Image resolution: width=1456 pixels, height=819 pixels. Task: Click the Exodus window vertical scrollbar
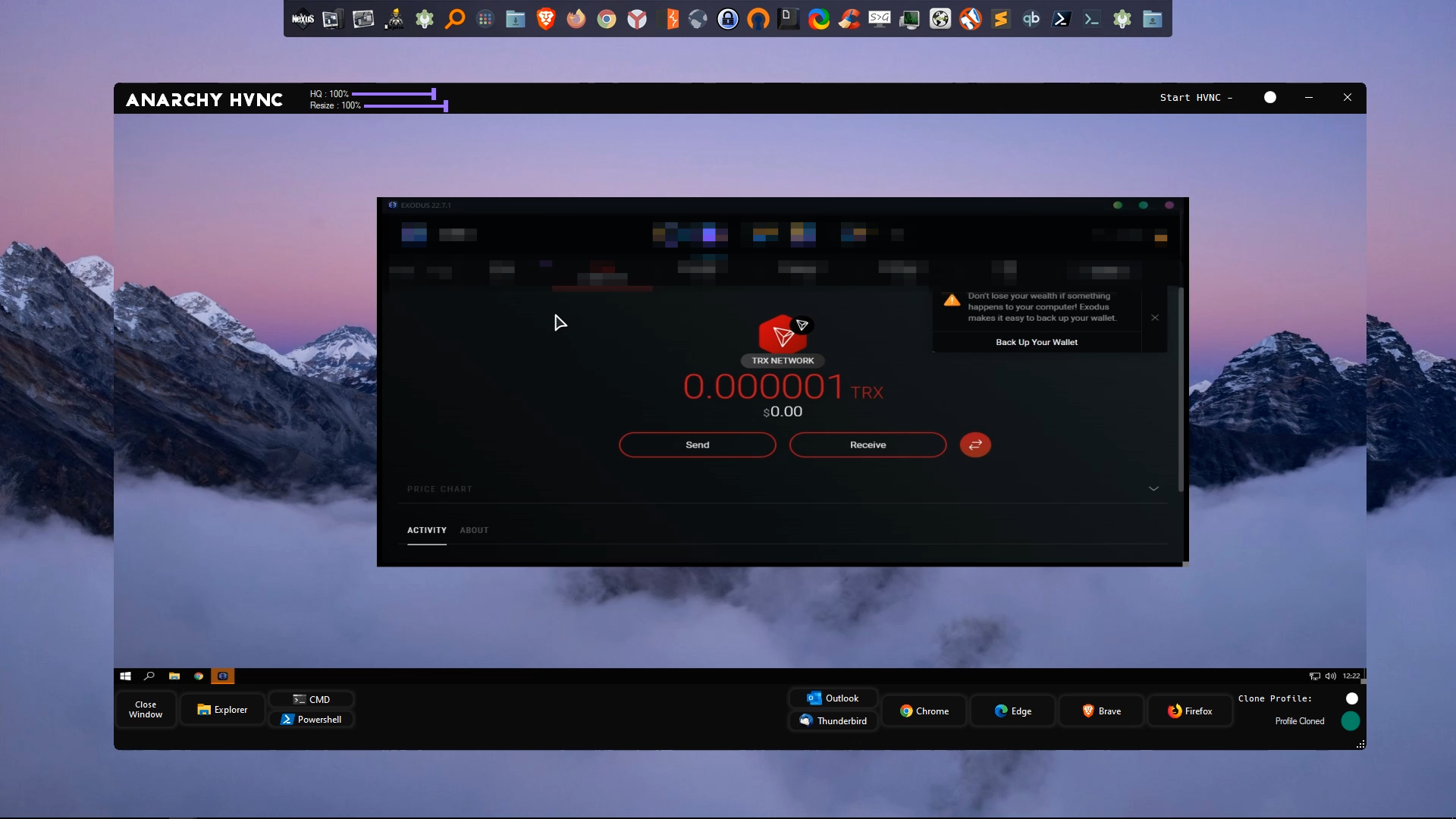pos(1181,390)
